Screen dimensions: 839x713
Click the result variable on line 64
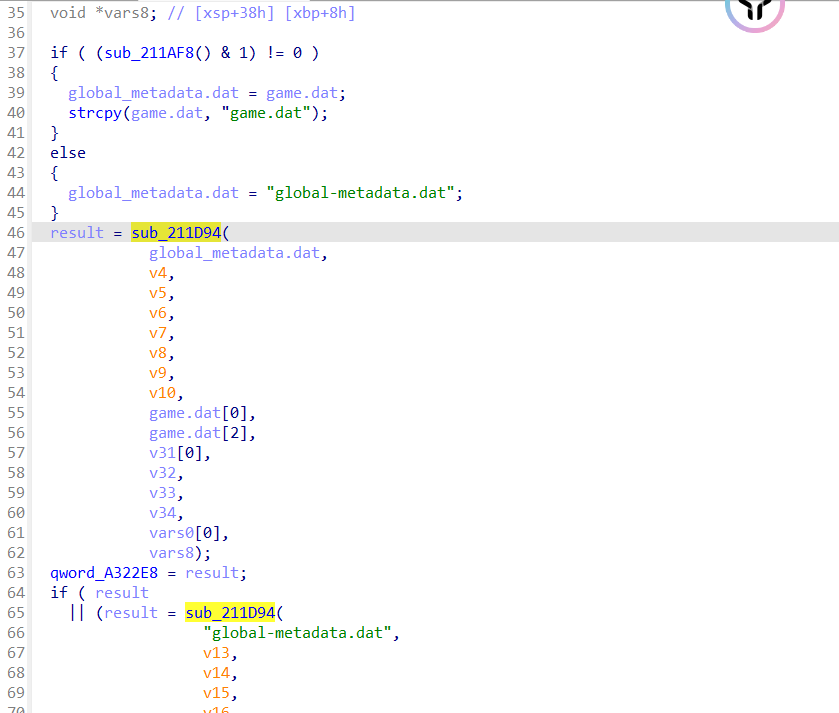[122, 593]
